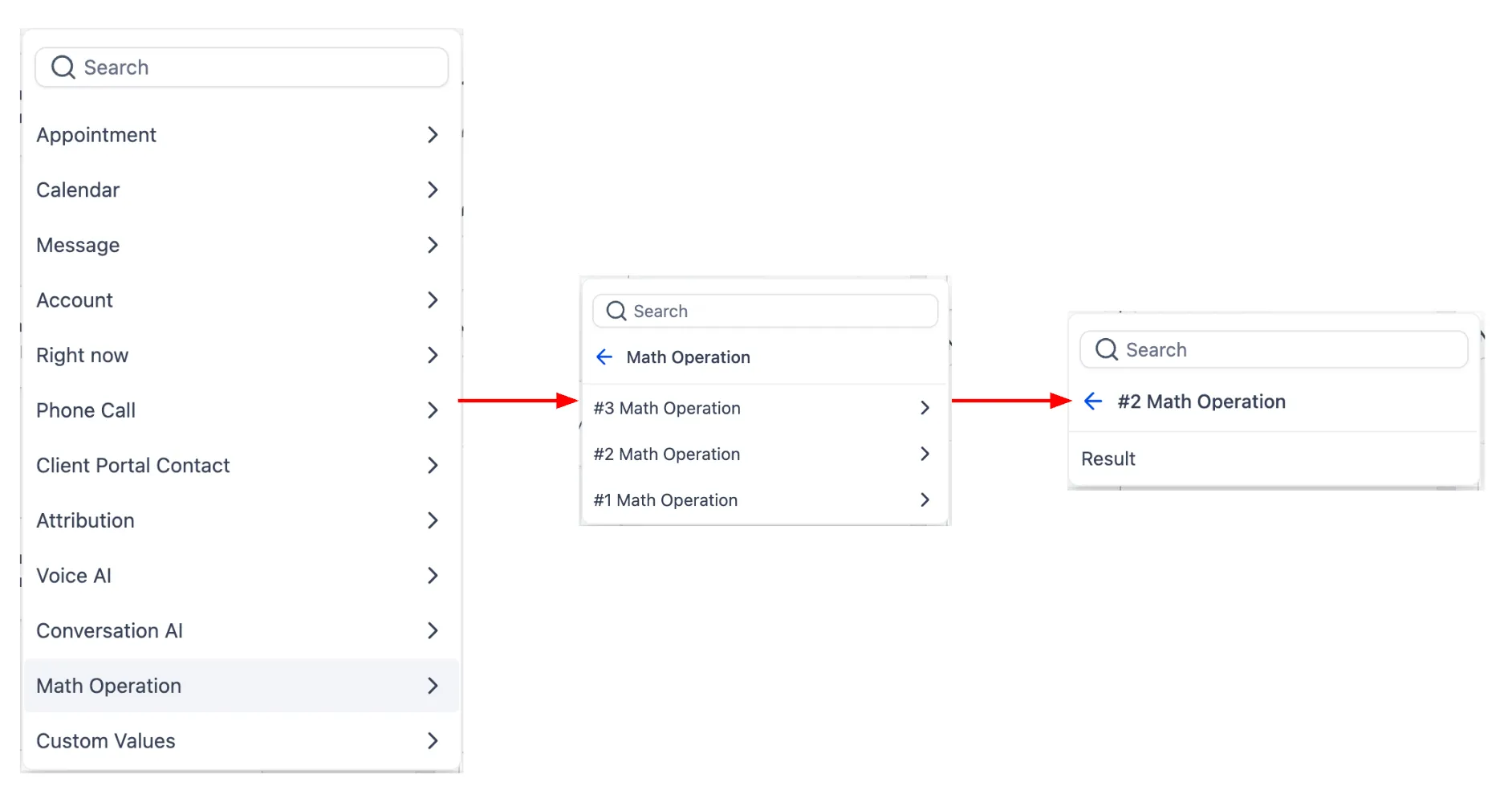Image resolution: width=1512 pixels, height=803 pixels.
Task: Click the search magnifier in the Math Operation submenu
Action: 616,311
